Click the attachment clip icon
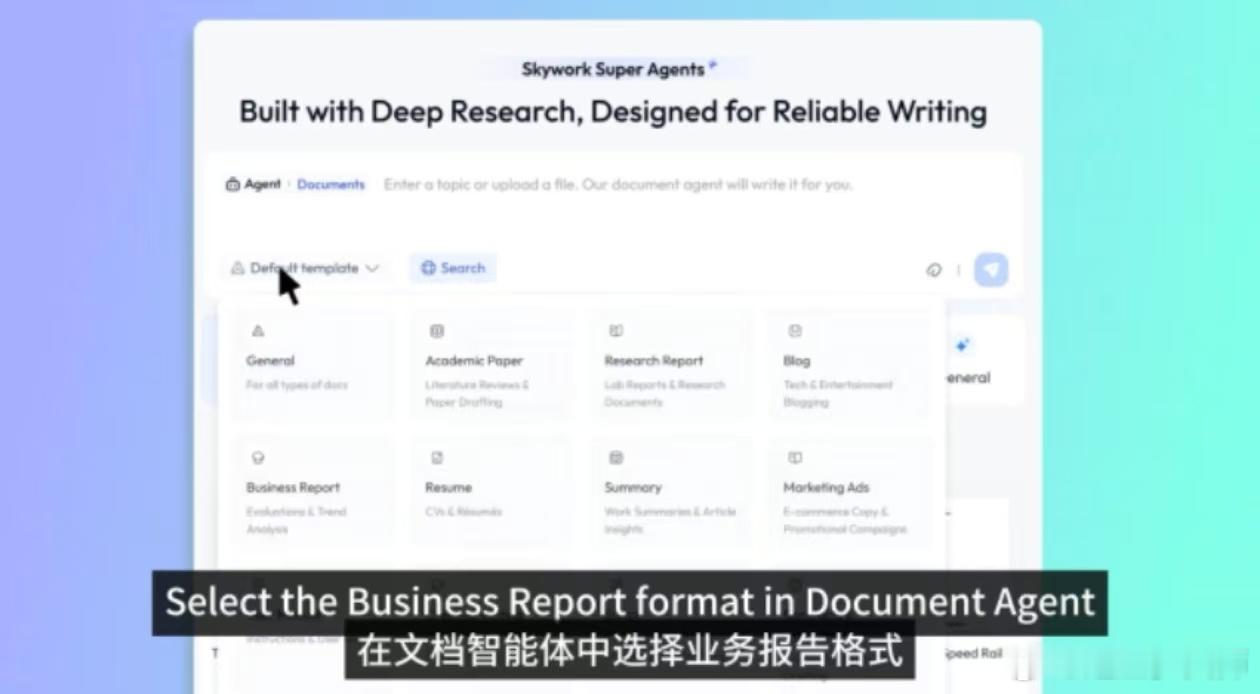This screenshot has height=694, width=1260. tap(935, 270)
